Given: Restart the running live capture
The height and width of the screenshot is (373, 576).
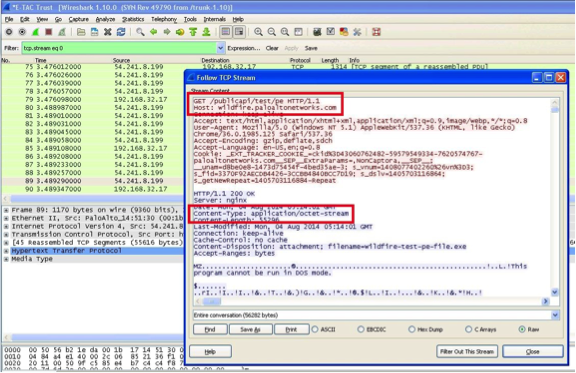Looking at the screenshot, I should [x=62, y=32].
